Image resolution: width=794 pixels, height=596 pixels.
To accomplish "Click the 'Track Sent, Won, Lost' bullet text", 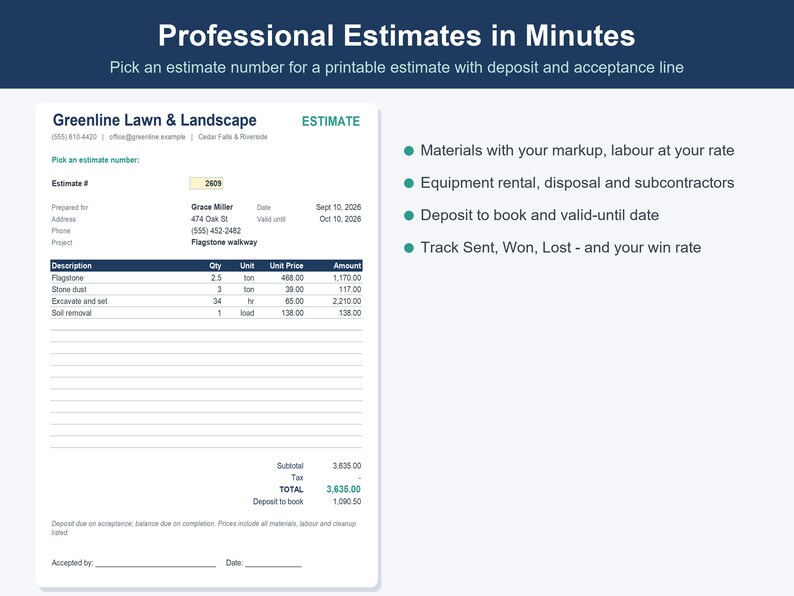I will coord(561,248).
